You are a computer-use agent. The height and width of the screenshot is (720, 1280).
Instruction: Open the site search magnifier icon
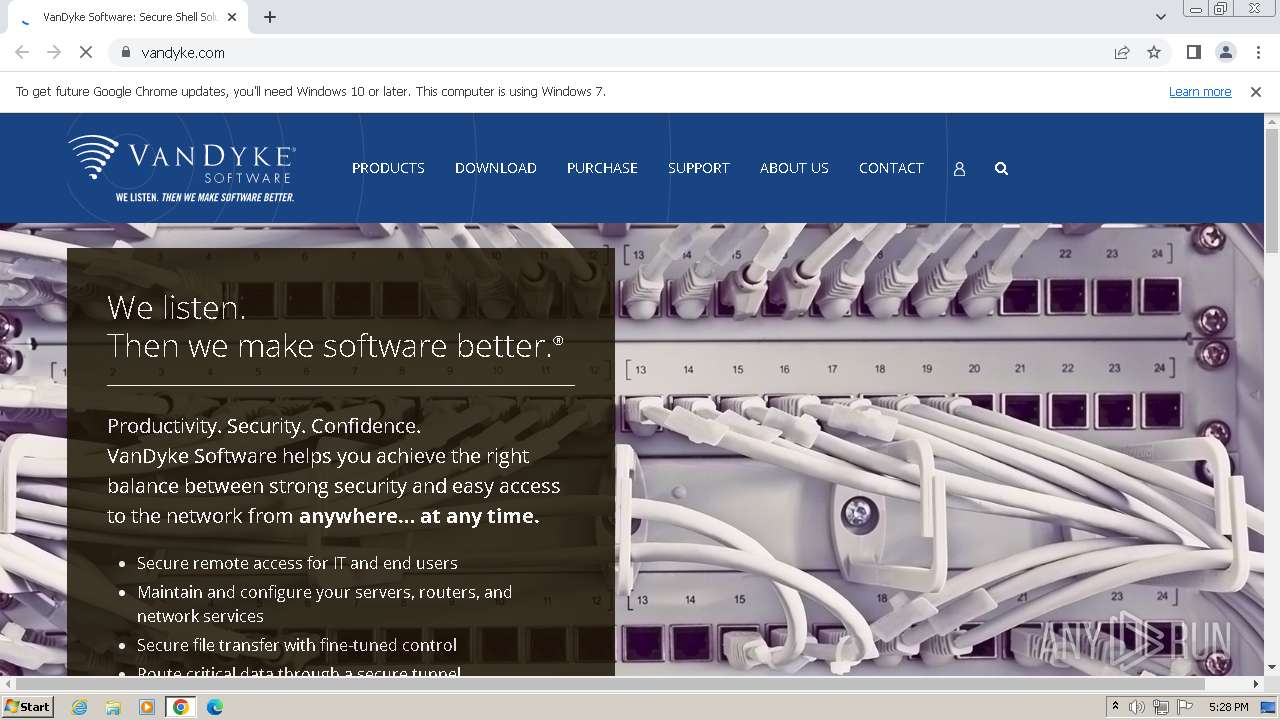(1001, 169)
